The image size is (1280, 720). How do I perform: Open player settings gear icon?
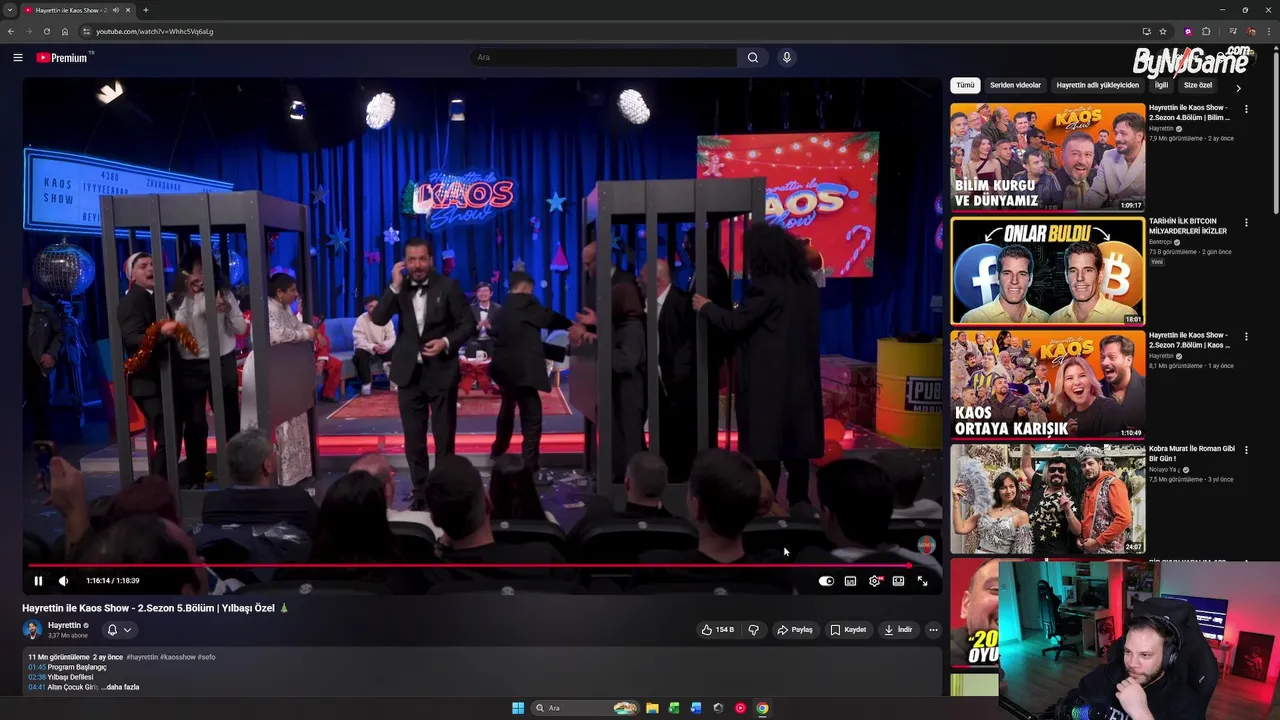pyautogui.click(x=875, y=581)
